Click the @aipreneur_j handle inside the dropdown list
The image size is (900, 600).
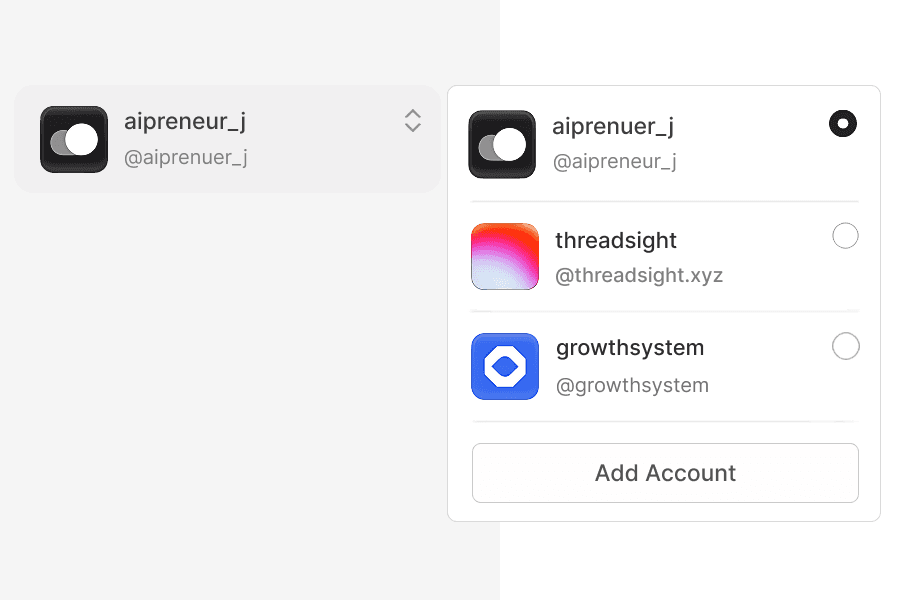click(614, 161)
